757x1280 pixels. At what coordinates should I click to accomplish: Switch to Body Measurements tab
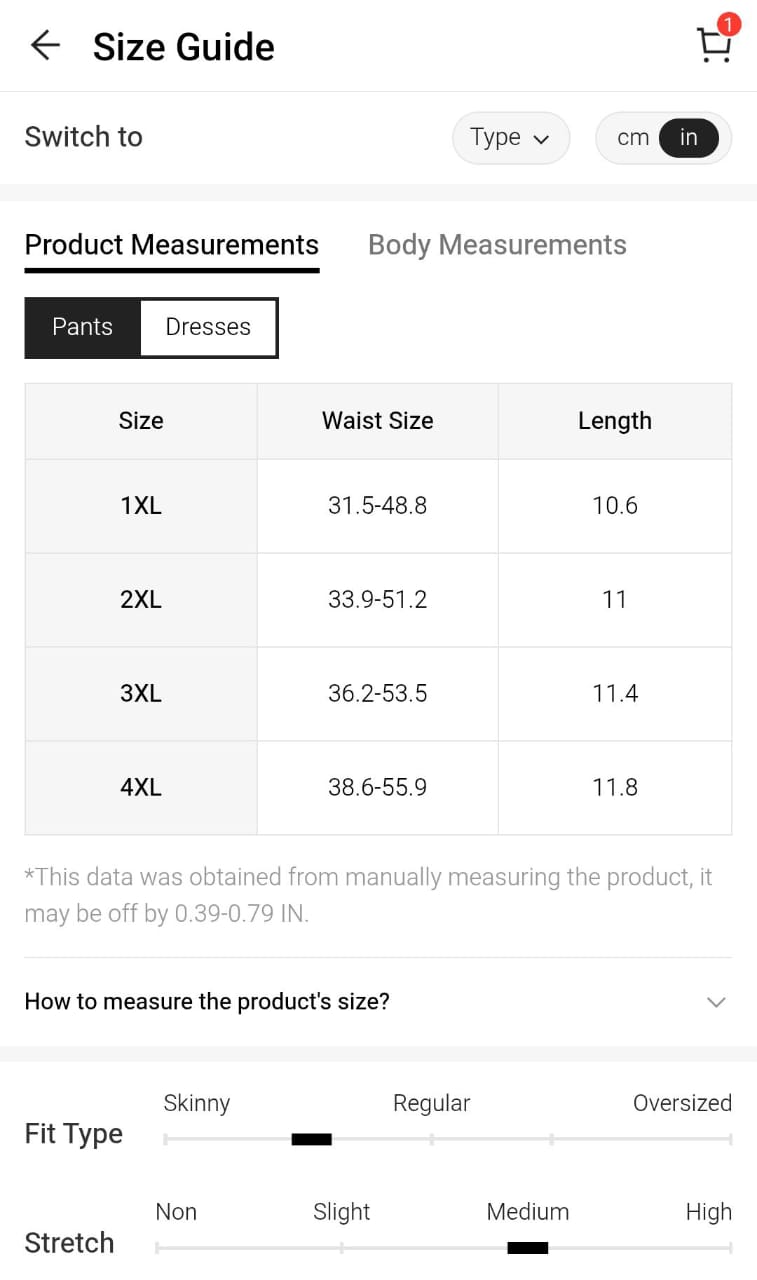pos(497,245)
